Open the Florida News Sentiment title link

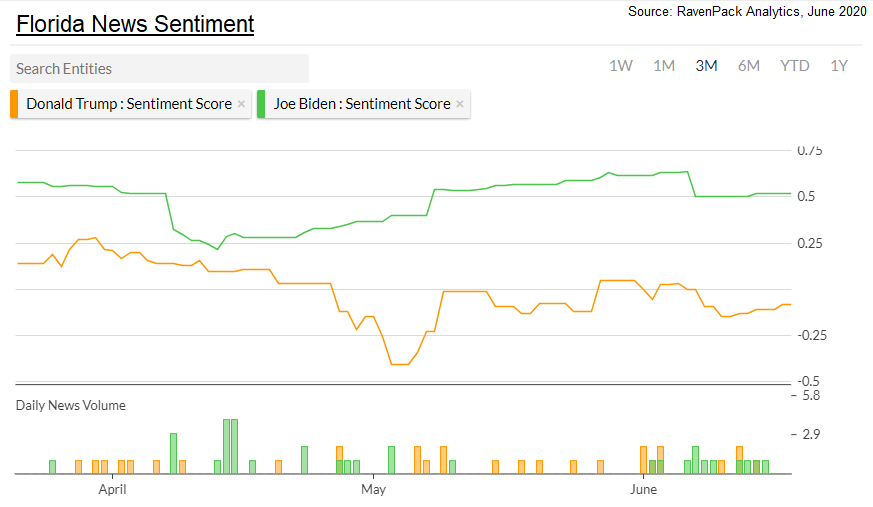[135, 24]
